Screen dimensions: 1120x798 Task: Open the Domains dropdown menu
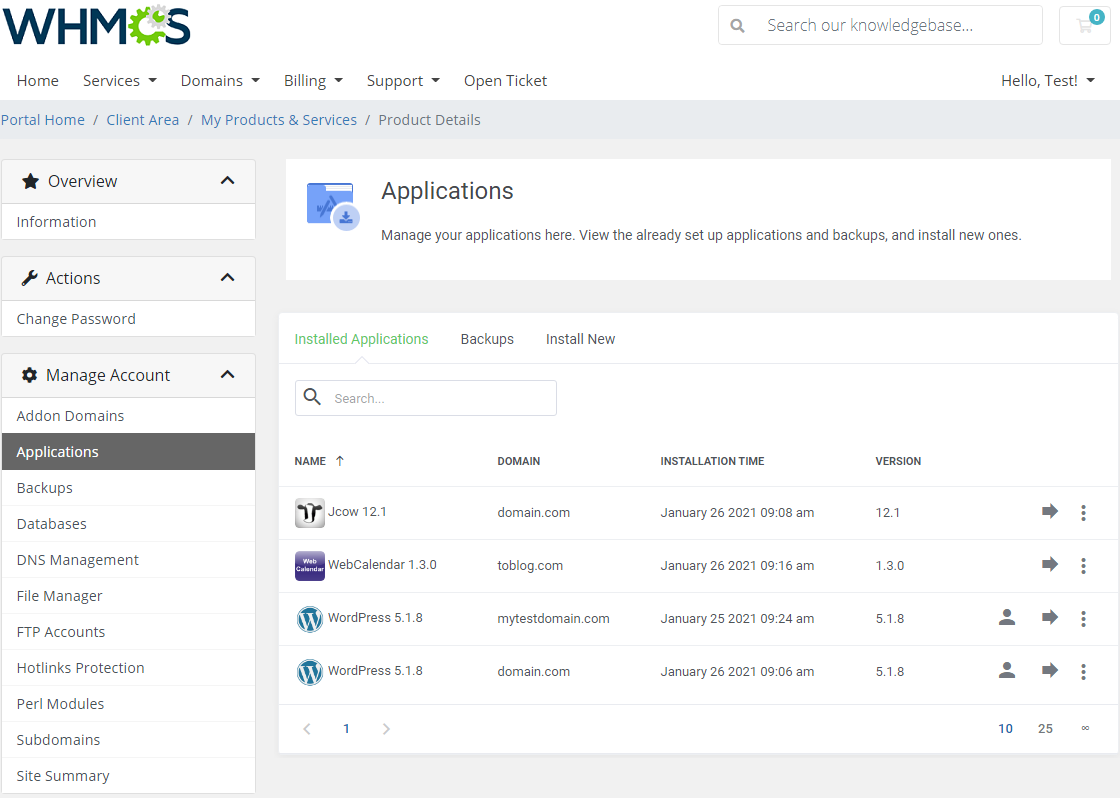tap(220, 81)
